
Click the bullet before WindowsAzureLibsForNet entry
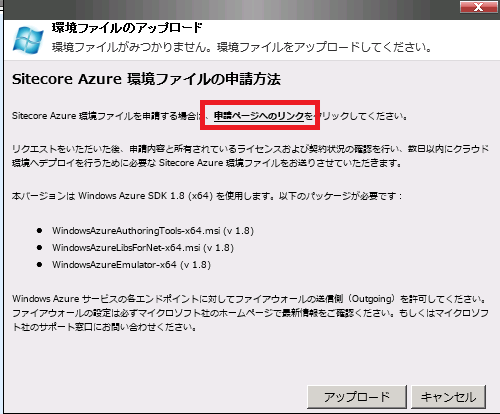pyautogui.click(x=39, y=247)
